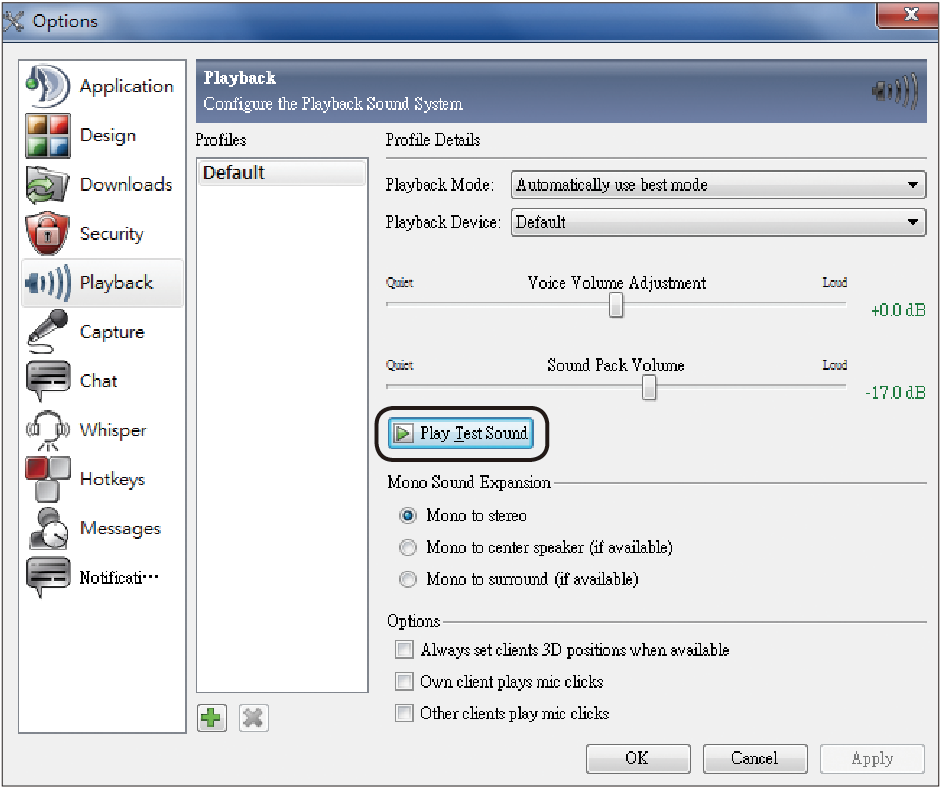This screenshot has height=791, width=943.
Task: Click the Messages clock icon
Action: [x=48, y=528]
